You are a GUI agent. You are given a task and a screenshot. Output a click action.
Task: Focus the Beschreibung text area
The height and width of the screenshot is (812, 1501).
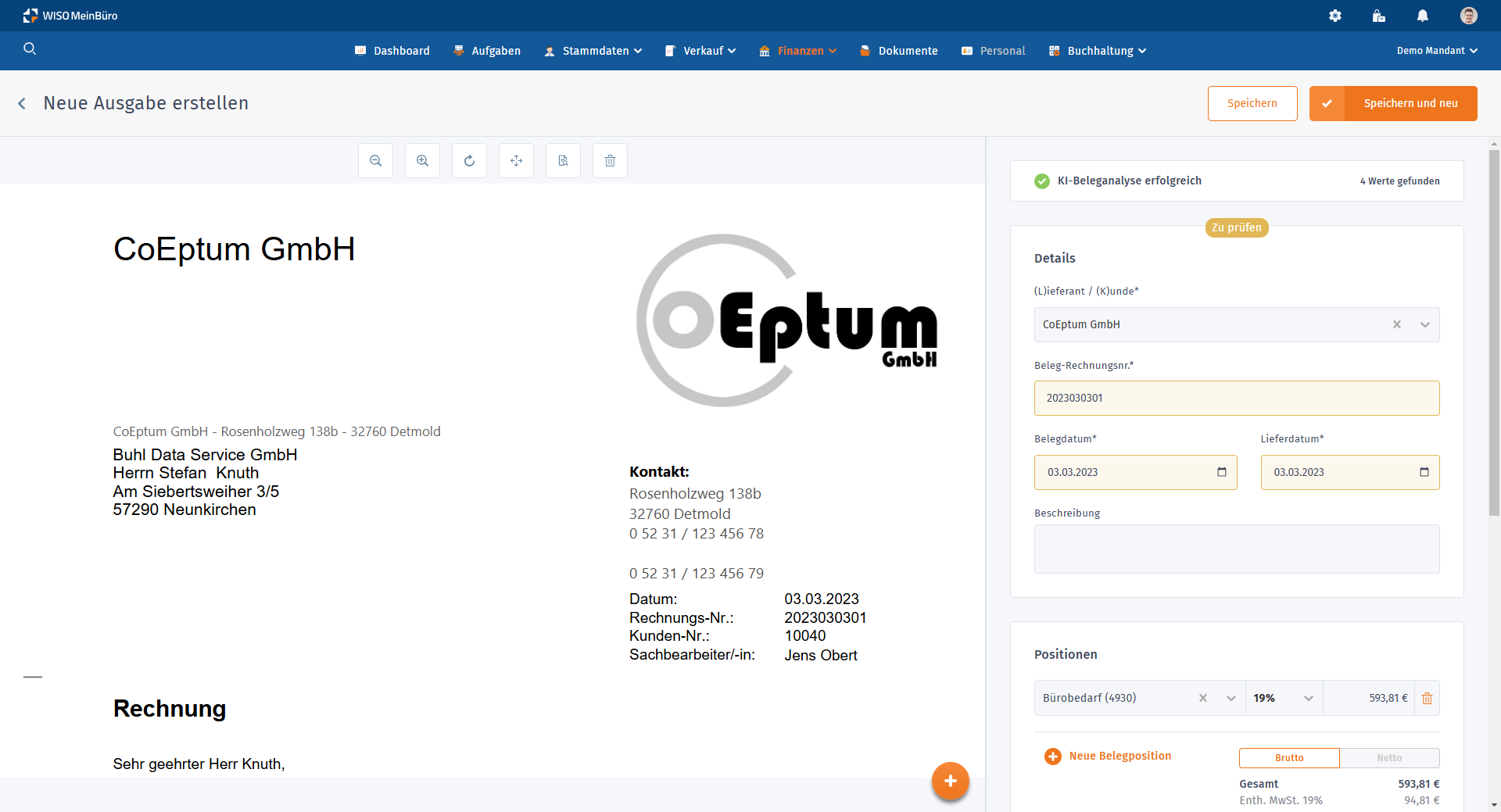[x=1237, y=549]
